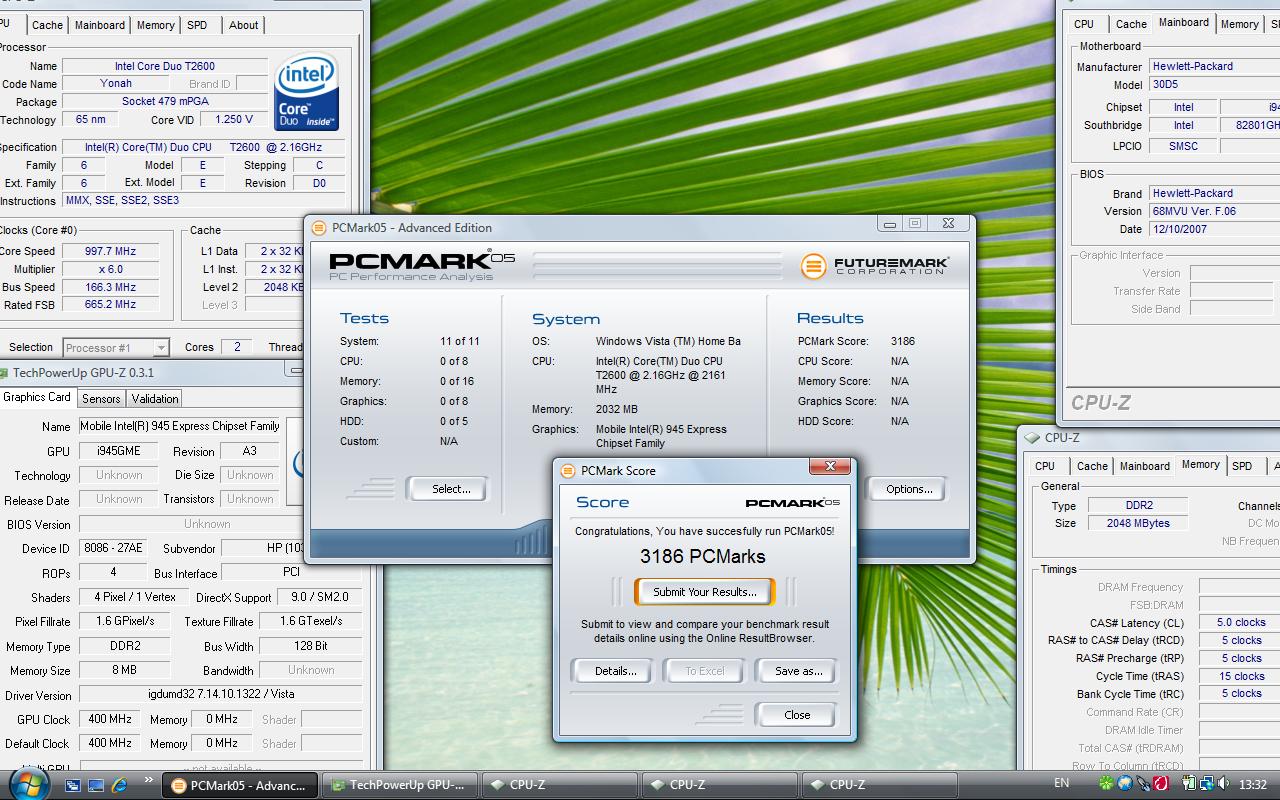
Task: Click Switch between windows quick launch icon
Action: [73, 785]
